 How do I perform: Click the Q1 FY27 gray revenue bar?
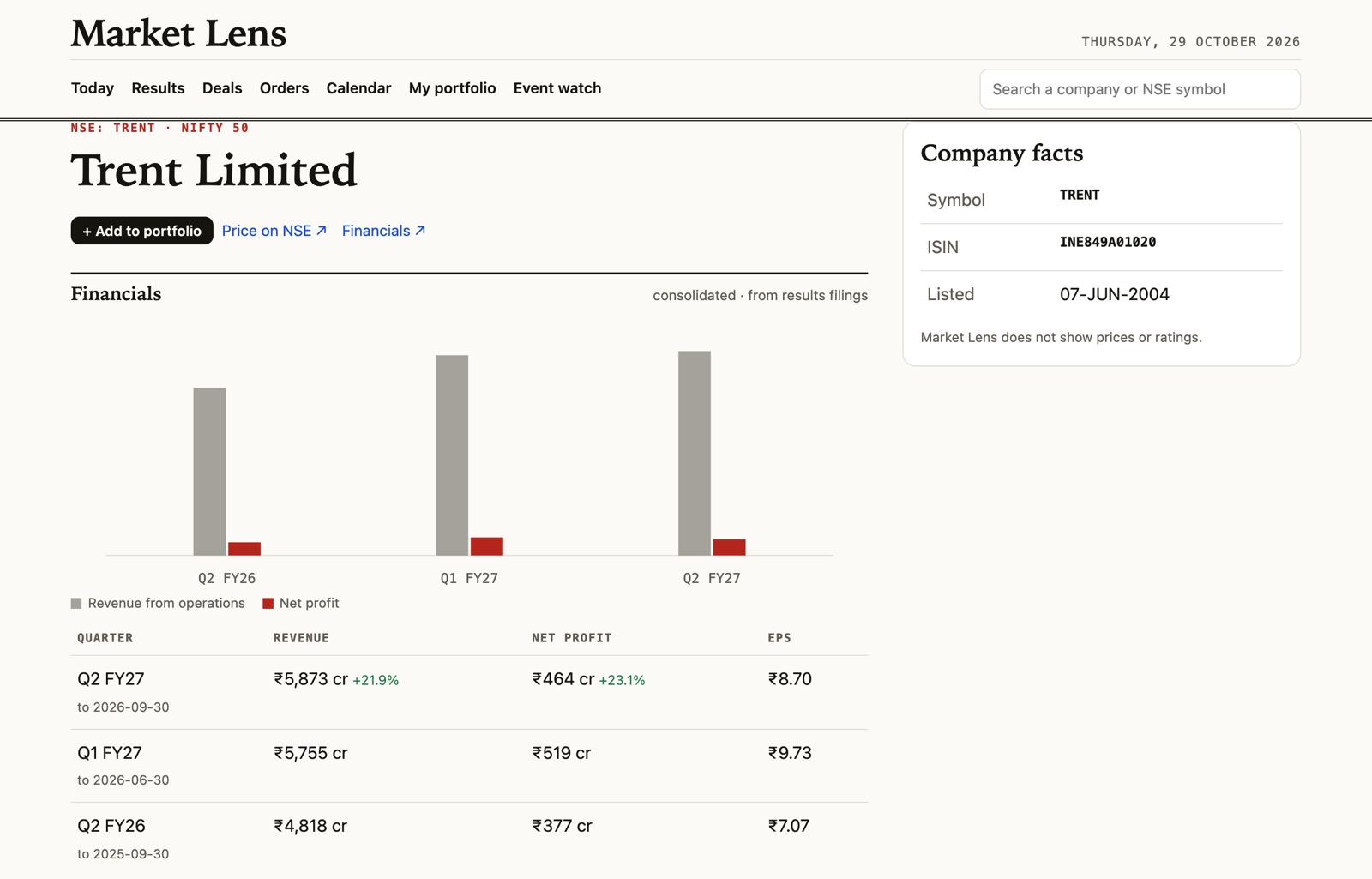coord(452,455)
